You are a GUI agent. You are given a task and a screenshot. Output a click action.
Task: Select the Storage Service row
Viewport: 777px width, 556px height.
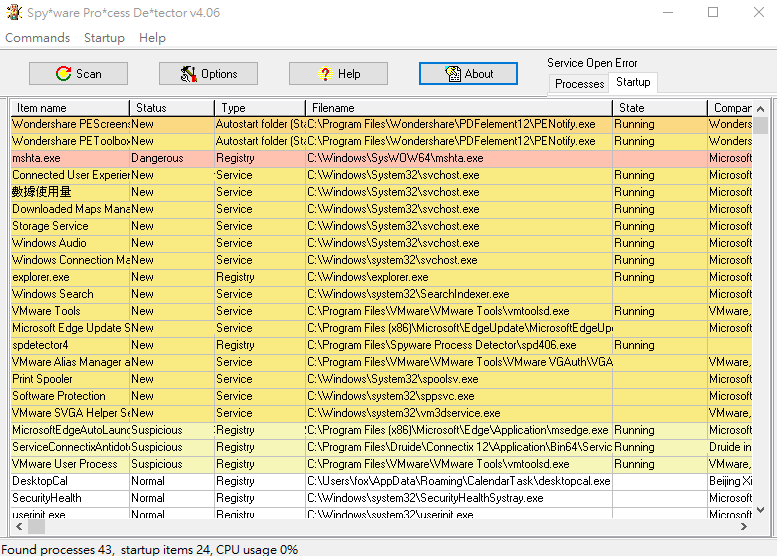pos(382,226)
